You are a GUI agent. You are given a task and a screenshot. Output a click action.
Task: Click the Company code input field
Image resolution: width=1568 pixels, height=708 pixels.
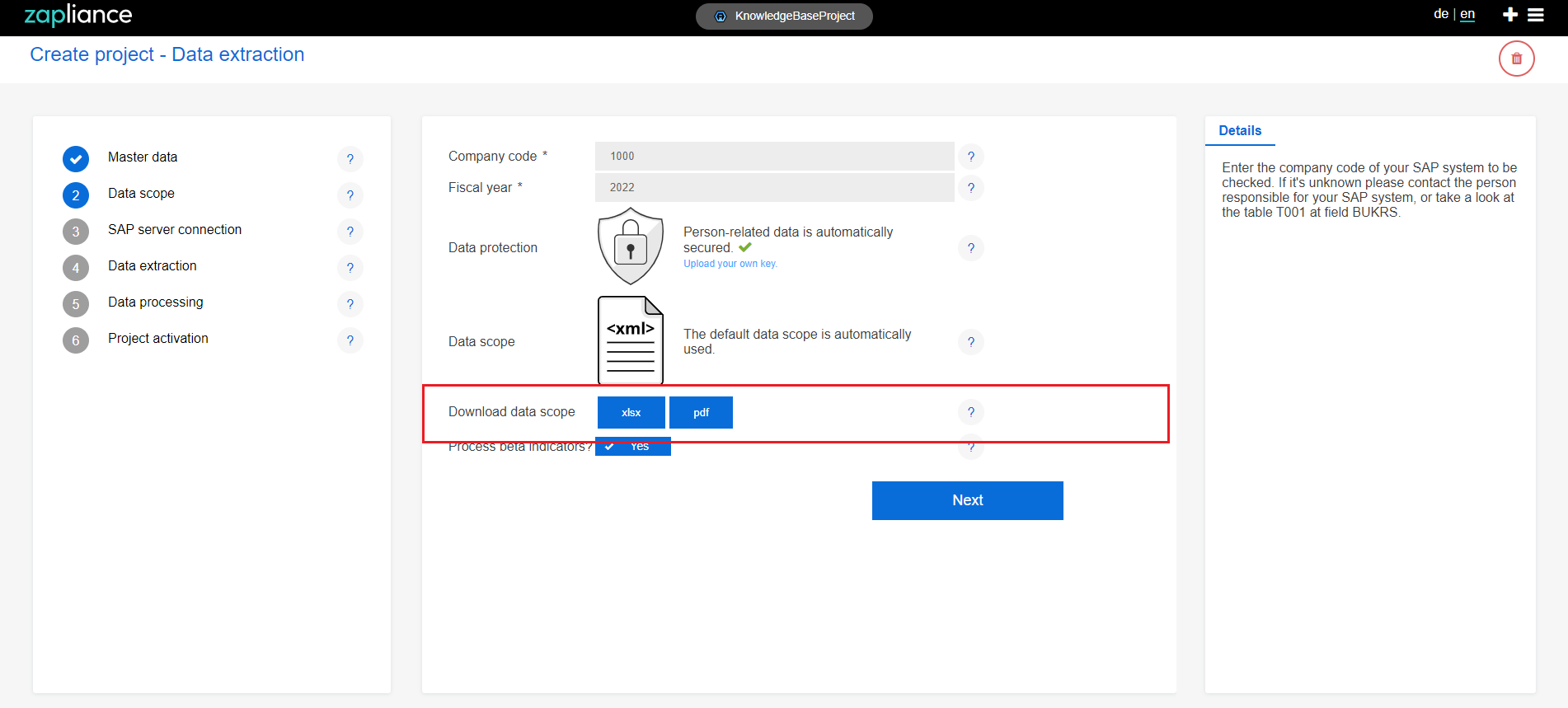click(775, 156)
